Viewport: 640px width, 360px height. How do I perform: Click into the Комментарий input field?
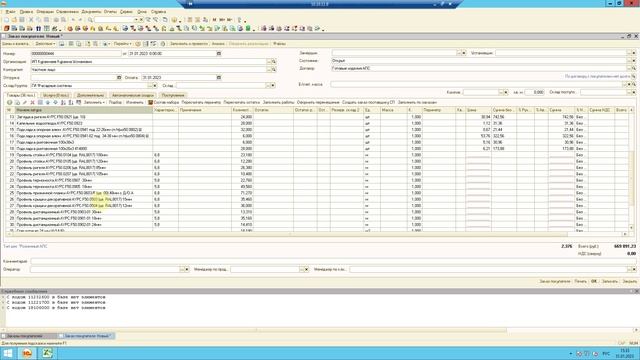(x=333, y=261)
